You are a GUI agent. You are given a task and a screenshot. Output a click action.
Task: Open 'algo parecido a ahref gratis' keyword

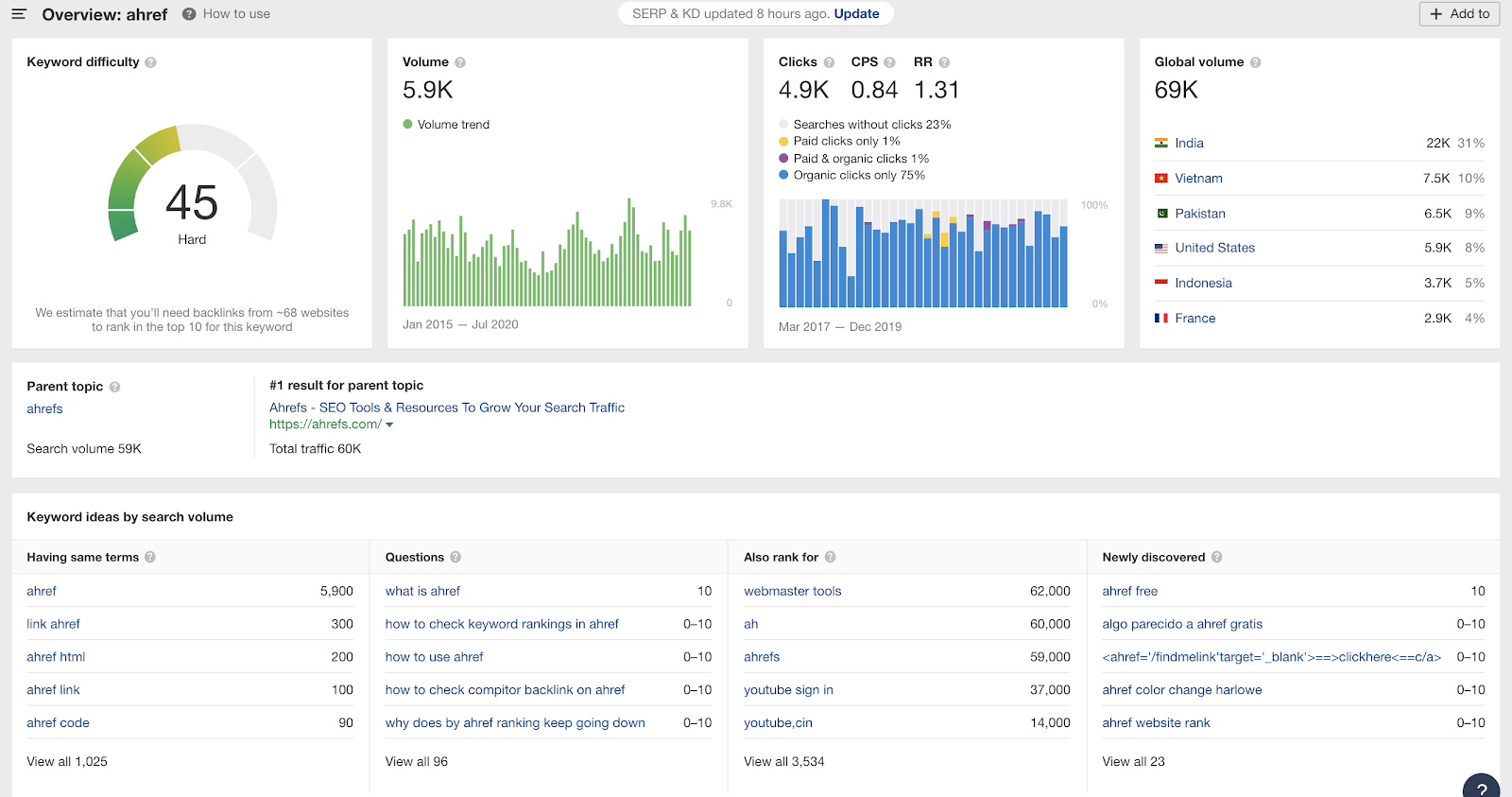point(1182,624)
